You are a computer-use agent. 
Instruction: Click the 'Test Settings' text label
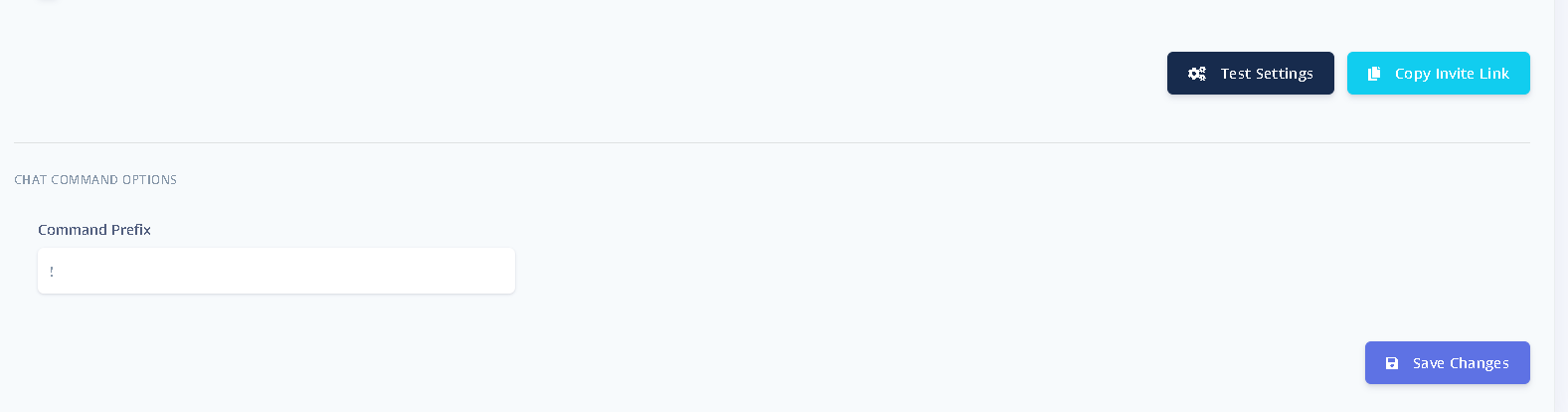pyautogui.click(x=1267, y=74)
